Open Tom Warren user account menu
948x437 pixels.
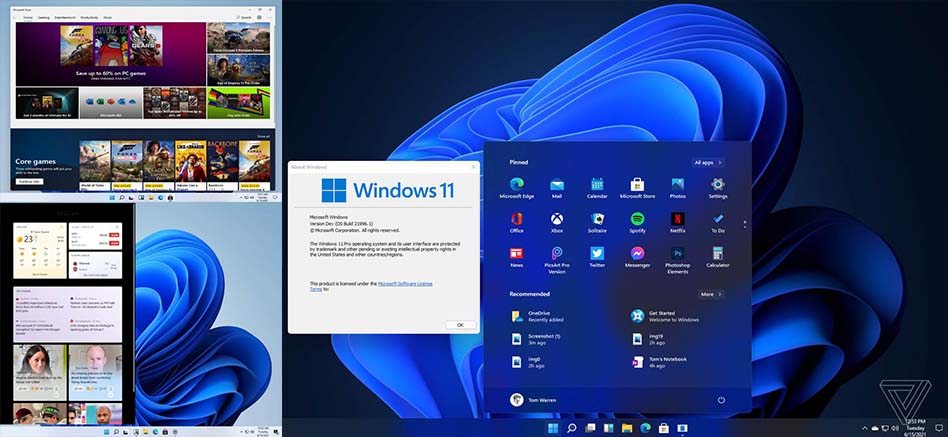(533, 400)
